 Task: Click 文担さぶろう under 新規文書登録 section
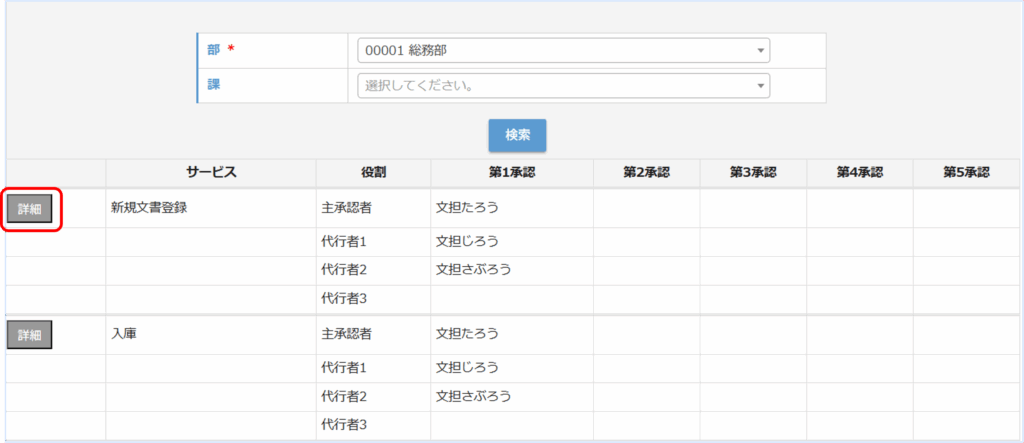point(474,270)
